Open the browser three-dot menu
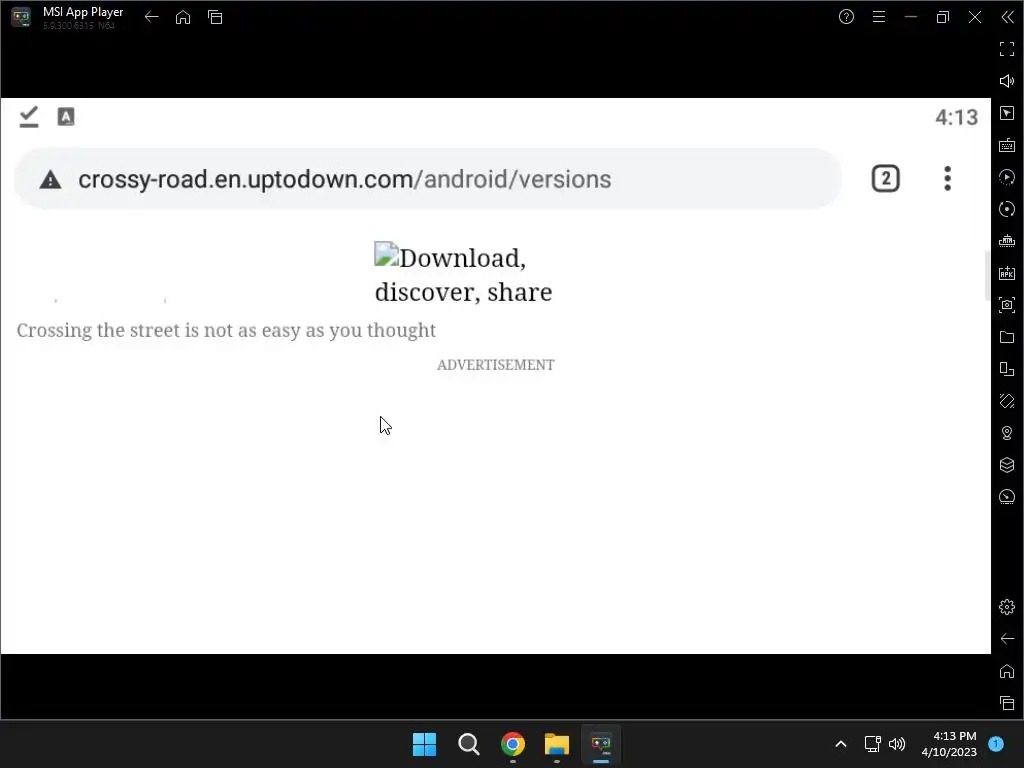This screenshot has width=1024, height=768. click(x=947, y=179)
